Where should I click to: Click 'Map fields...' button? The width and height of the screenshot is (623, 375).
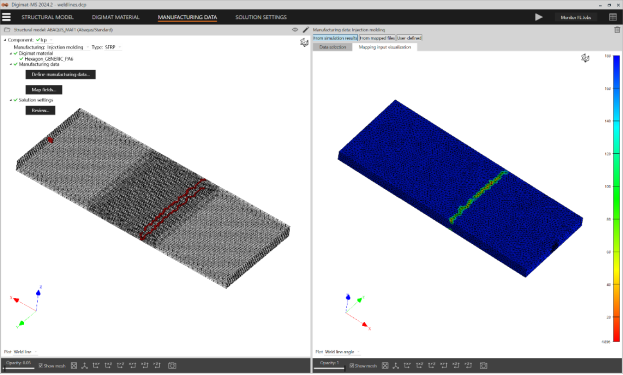pos(44,90)
